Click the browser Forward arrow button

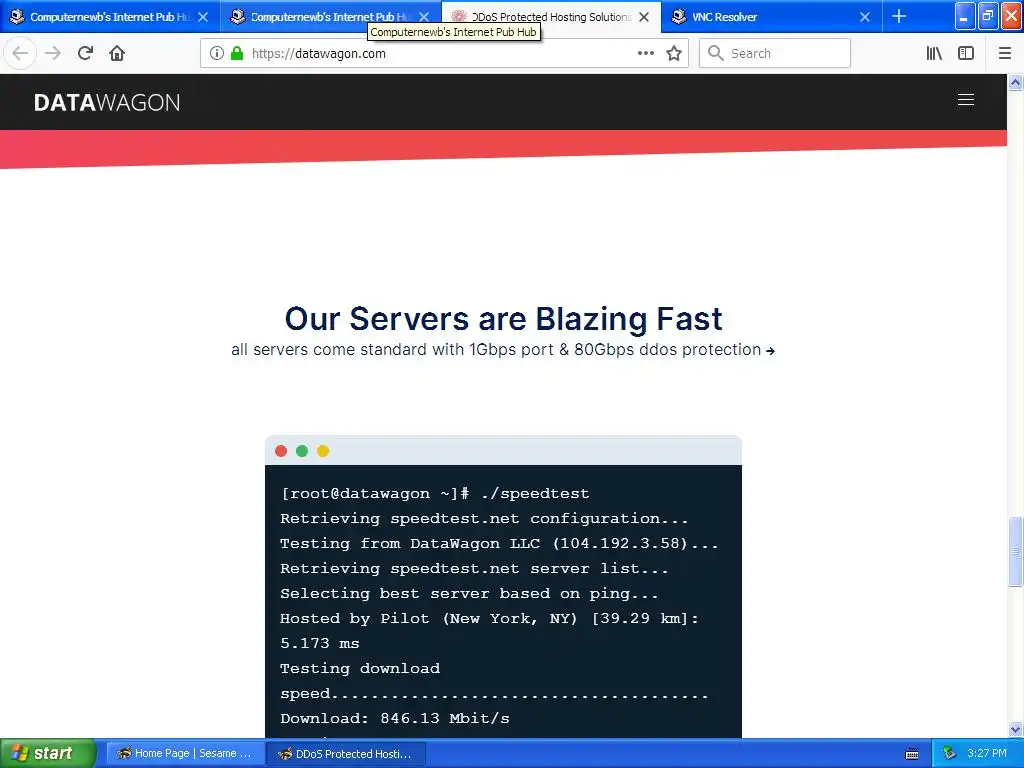click(x=53, y=54)
